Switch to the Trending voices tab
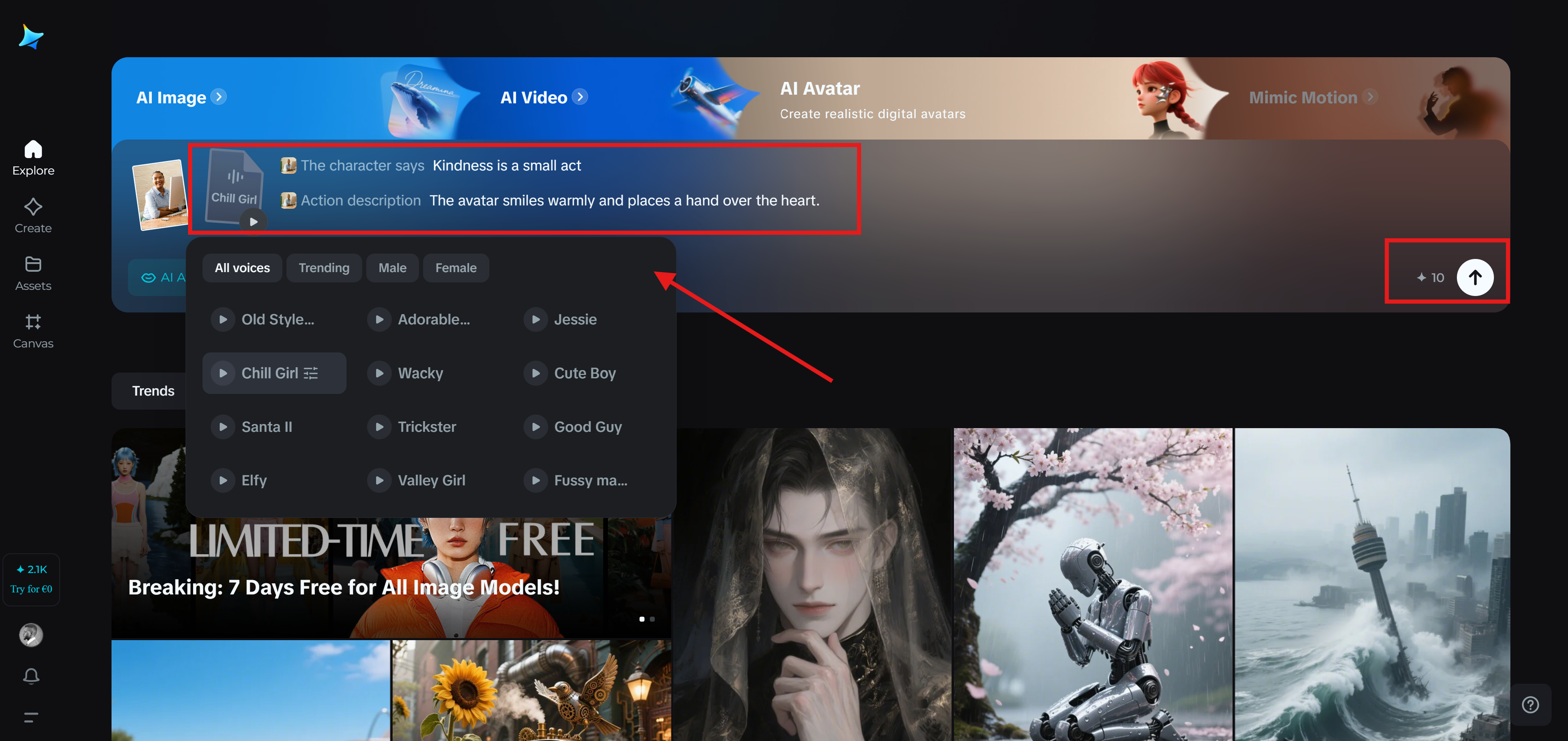Screen dimensions: 1568x741 (324, 268)
